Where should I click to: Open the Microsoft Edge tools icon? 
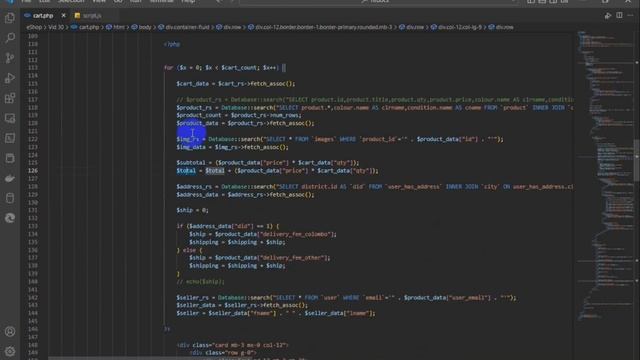pyautogui.click(x=10, y=218)
